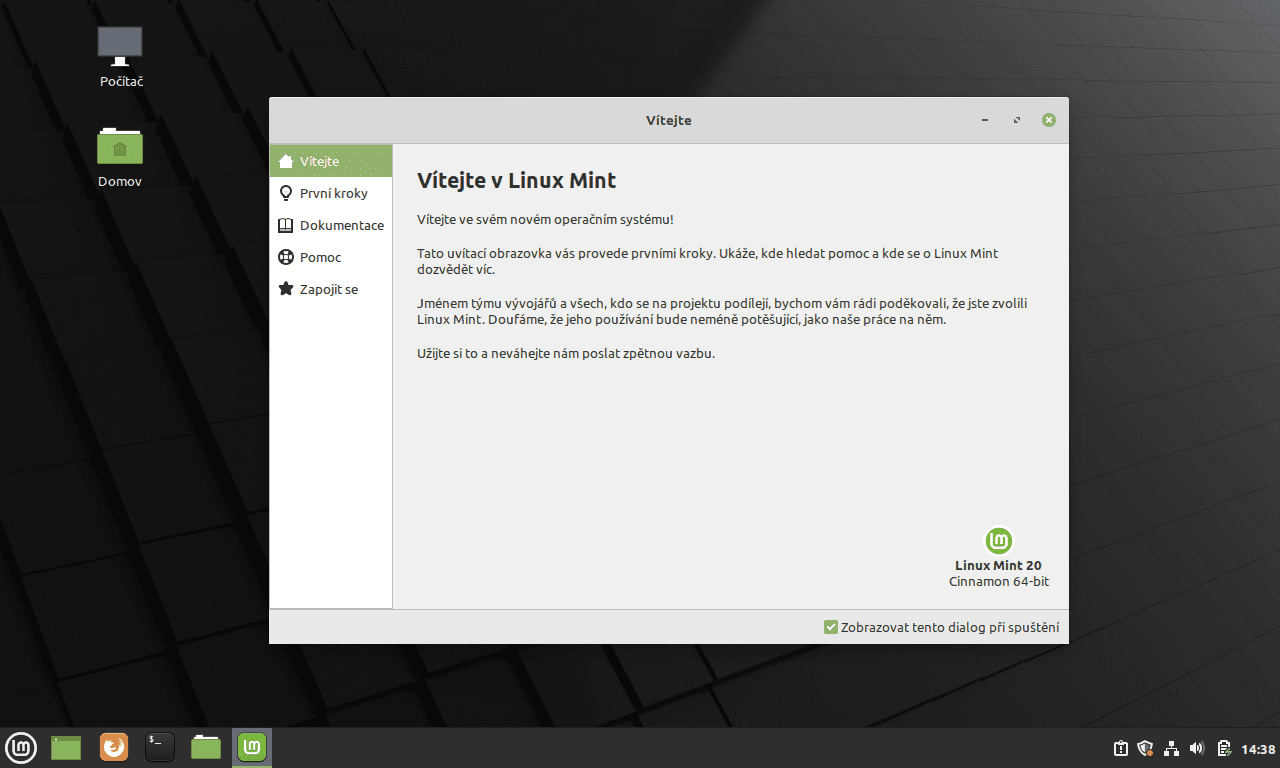This screenshot has height=768, width=1280.
Task: Click the show desktop taskbar icon
Action: click(65, 747)
